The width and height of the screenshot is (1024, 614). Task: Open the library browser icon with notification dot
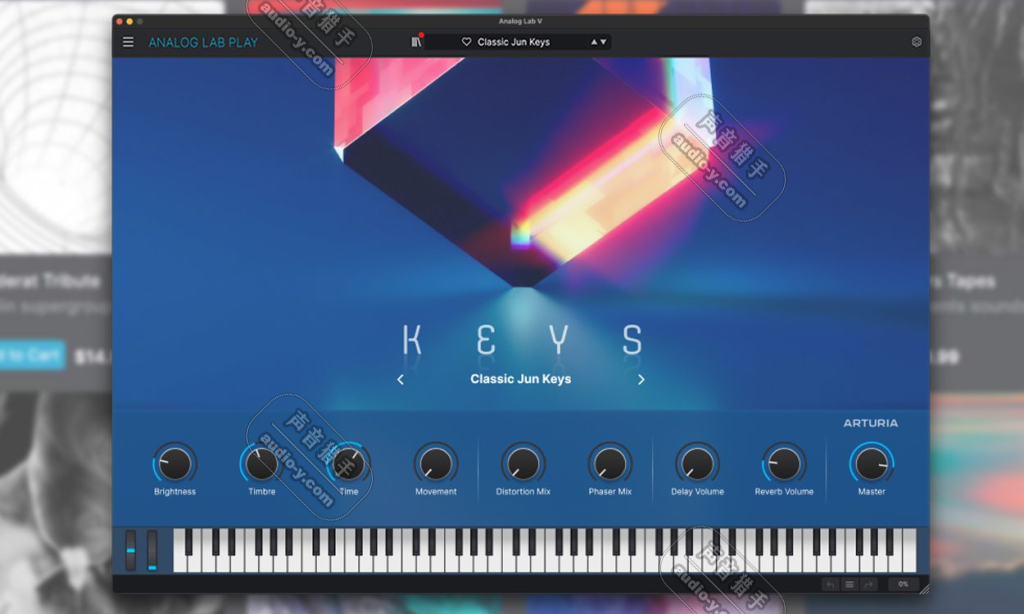tap(415, 41)
